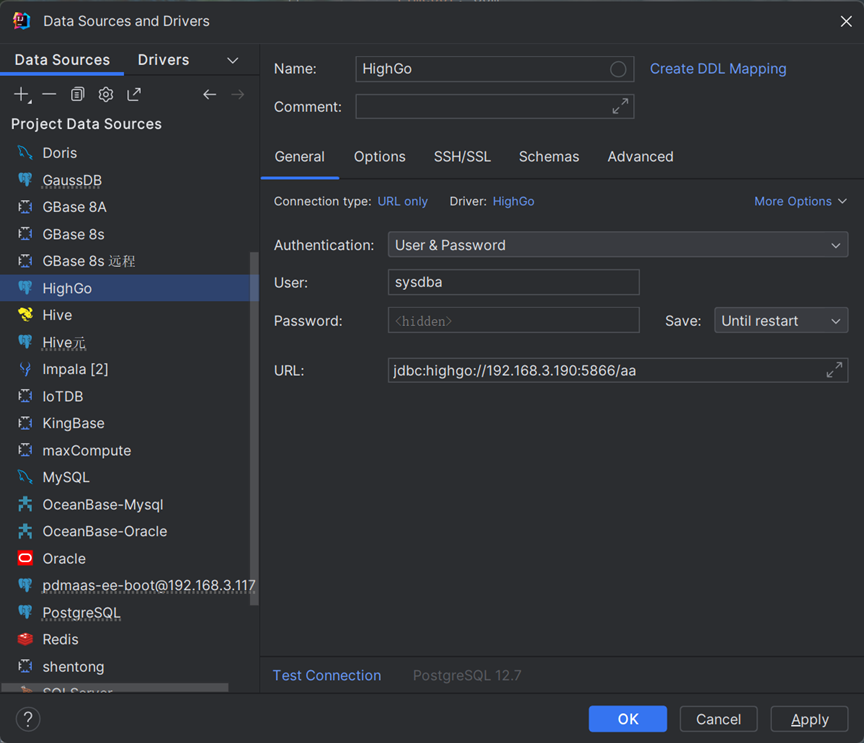Click the color circle in the Name field
The width and height of the screenshot is (864, 743).
(618, 69)
